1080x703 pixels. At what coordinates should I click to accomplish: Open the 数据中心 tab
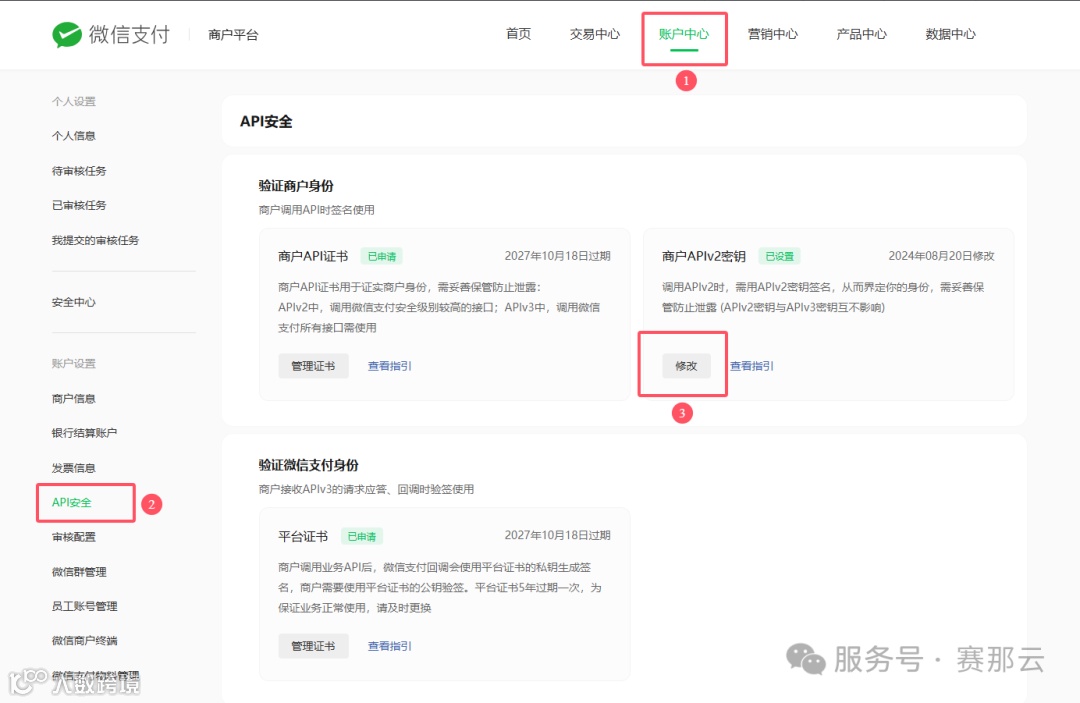pos(951,34)
